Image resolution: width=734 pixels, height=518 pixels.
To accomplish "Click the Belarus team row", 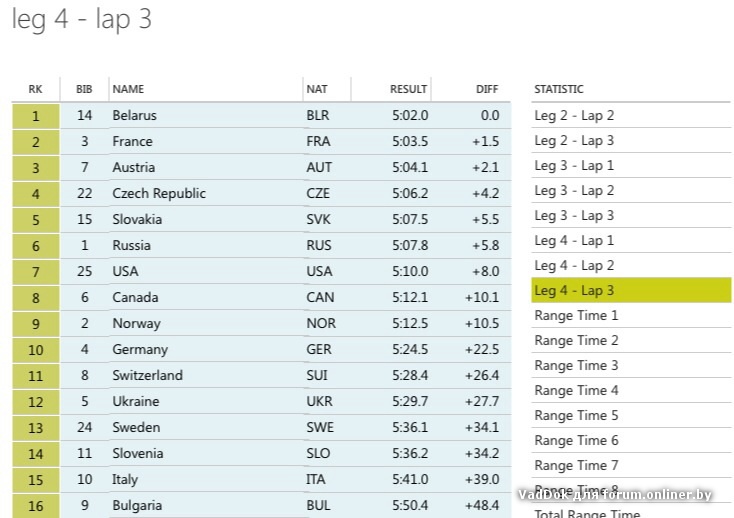I will (x=135, y=116).
